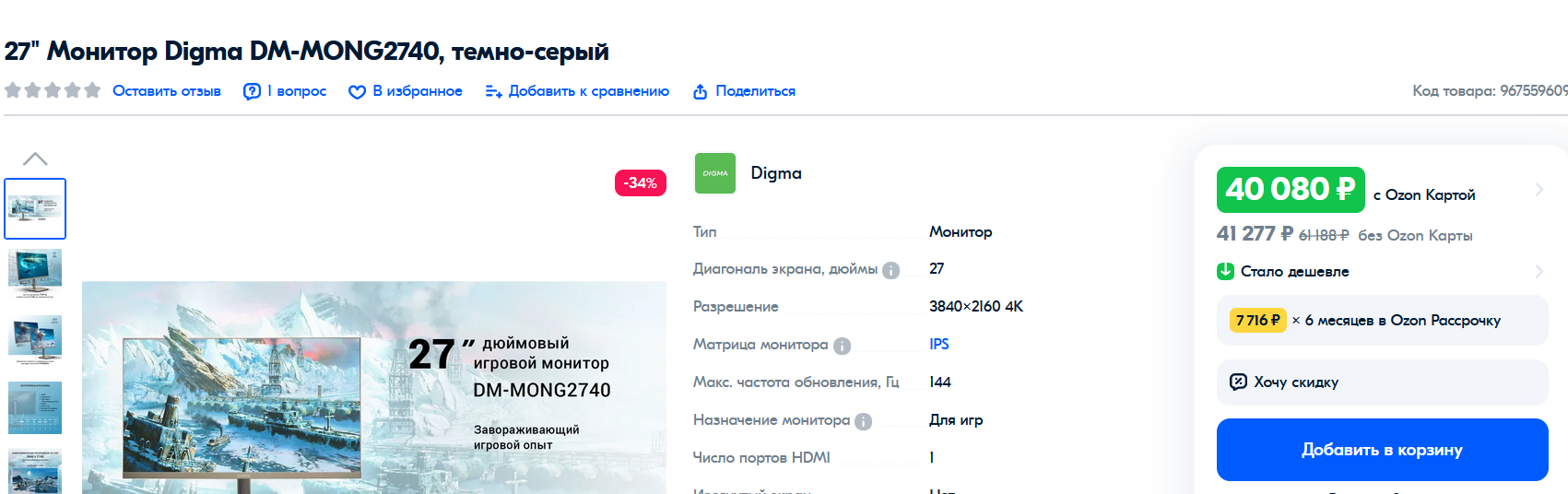Click the Монитор type value
The width and height of the screenshot is (1568, 494).
click(x=961, y=231)
